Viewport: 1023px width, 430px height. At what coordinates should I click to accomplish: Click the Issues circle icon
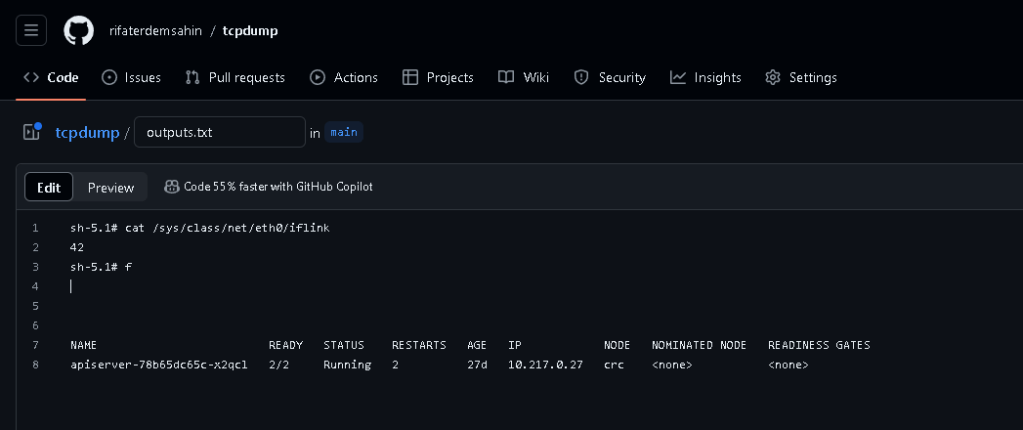(110, 78)
